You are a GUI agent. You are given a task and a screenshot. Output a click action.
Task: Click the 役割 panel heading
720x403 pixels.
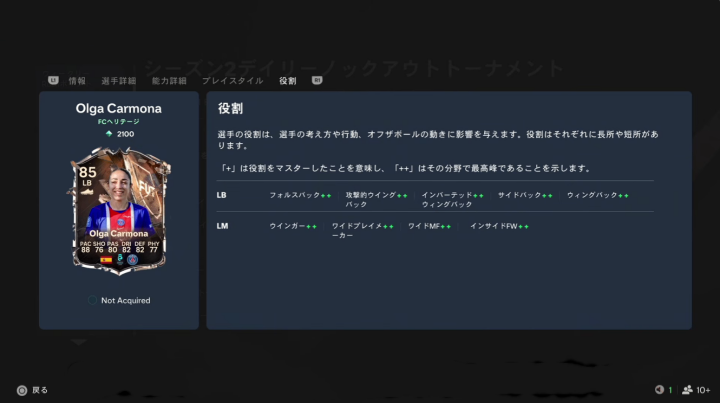tap(230, 108)
